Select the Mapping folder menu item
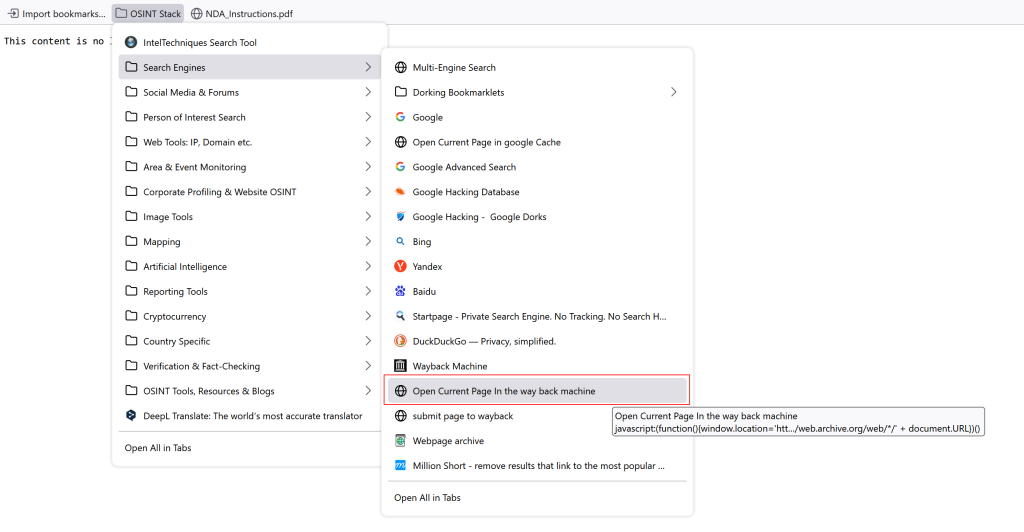The width and height of the screenshot is (1024, 532). (249, 242)
